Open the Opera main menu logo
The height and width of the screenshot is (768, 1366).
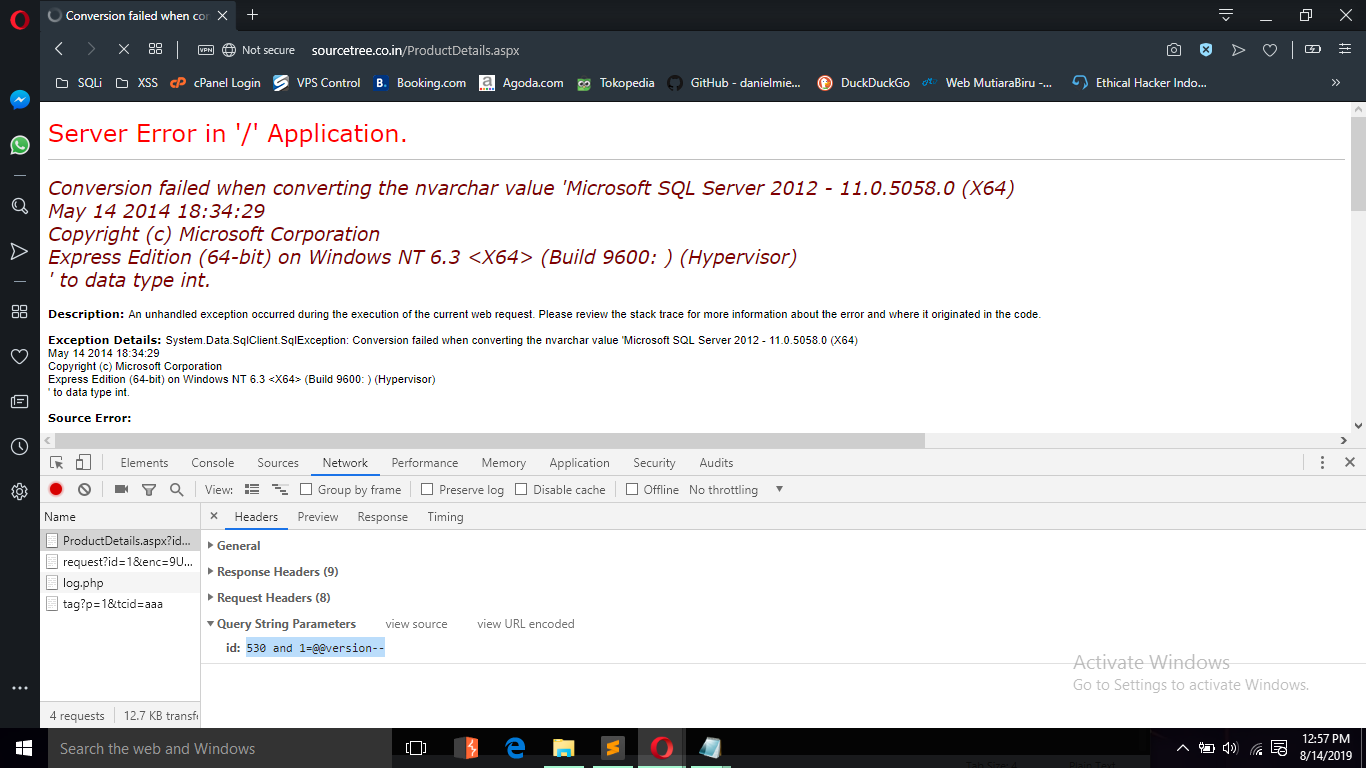pyautogui.click(x=20, y=19)
